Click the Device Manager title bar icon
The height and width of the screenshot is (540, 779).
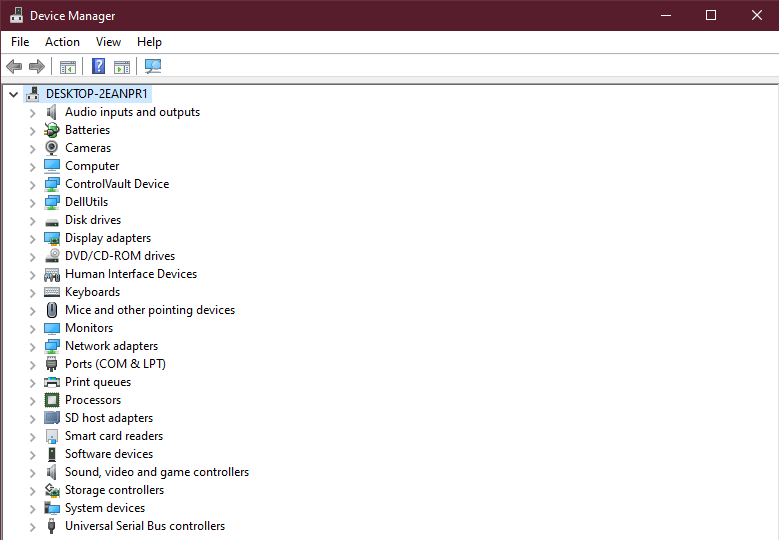click(x=16, y=15)
